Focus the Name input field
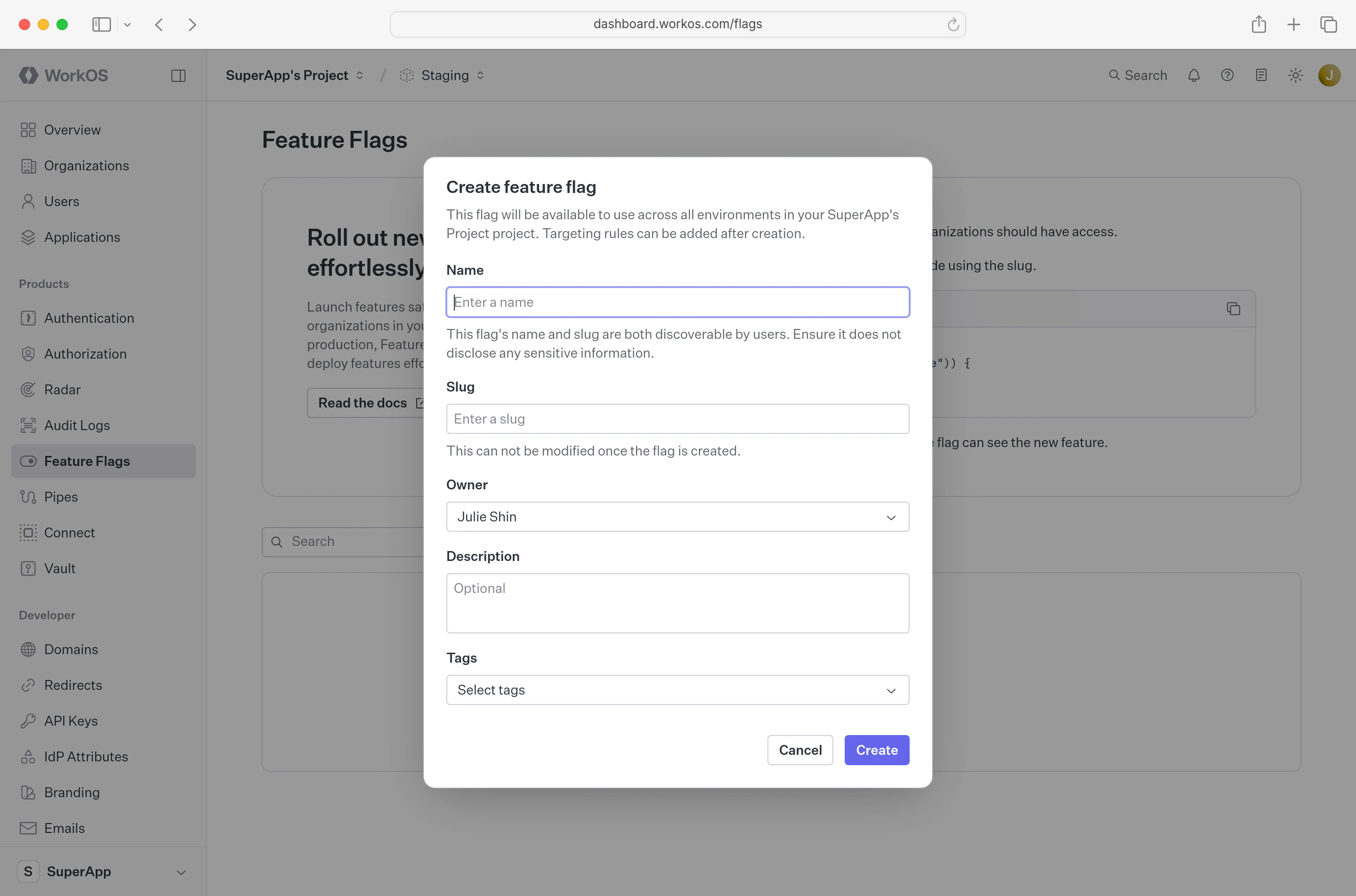 678,302
